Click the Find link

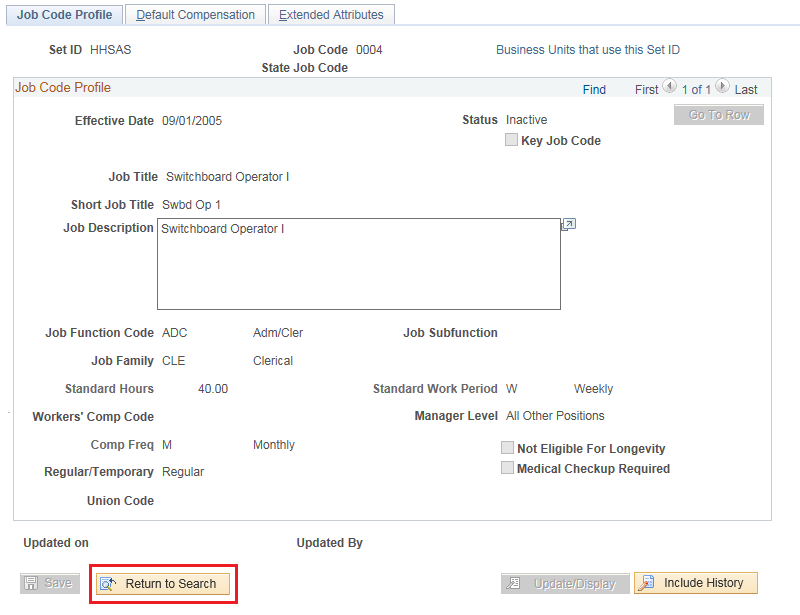(594, 90)
